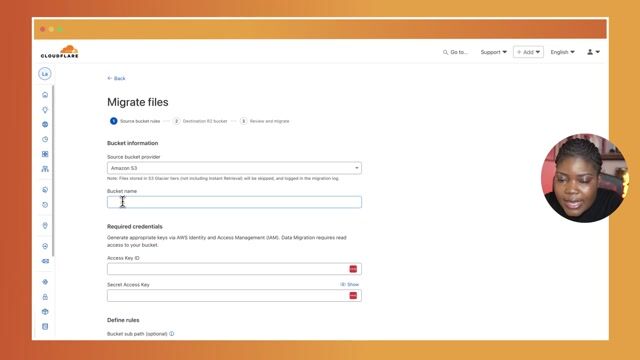Focus the Access Key ID field
640x360 pixels.
tap(234, 269)
